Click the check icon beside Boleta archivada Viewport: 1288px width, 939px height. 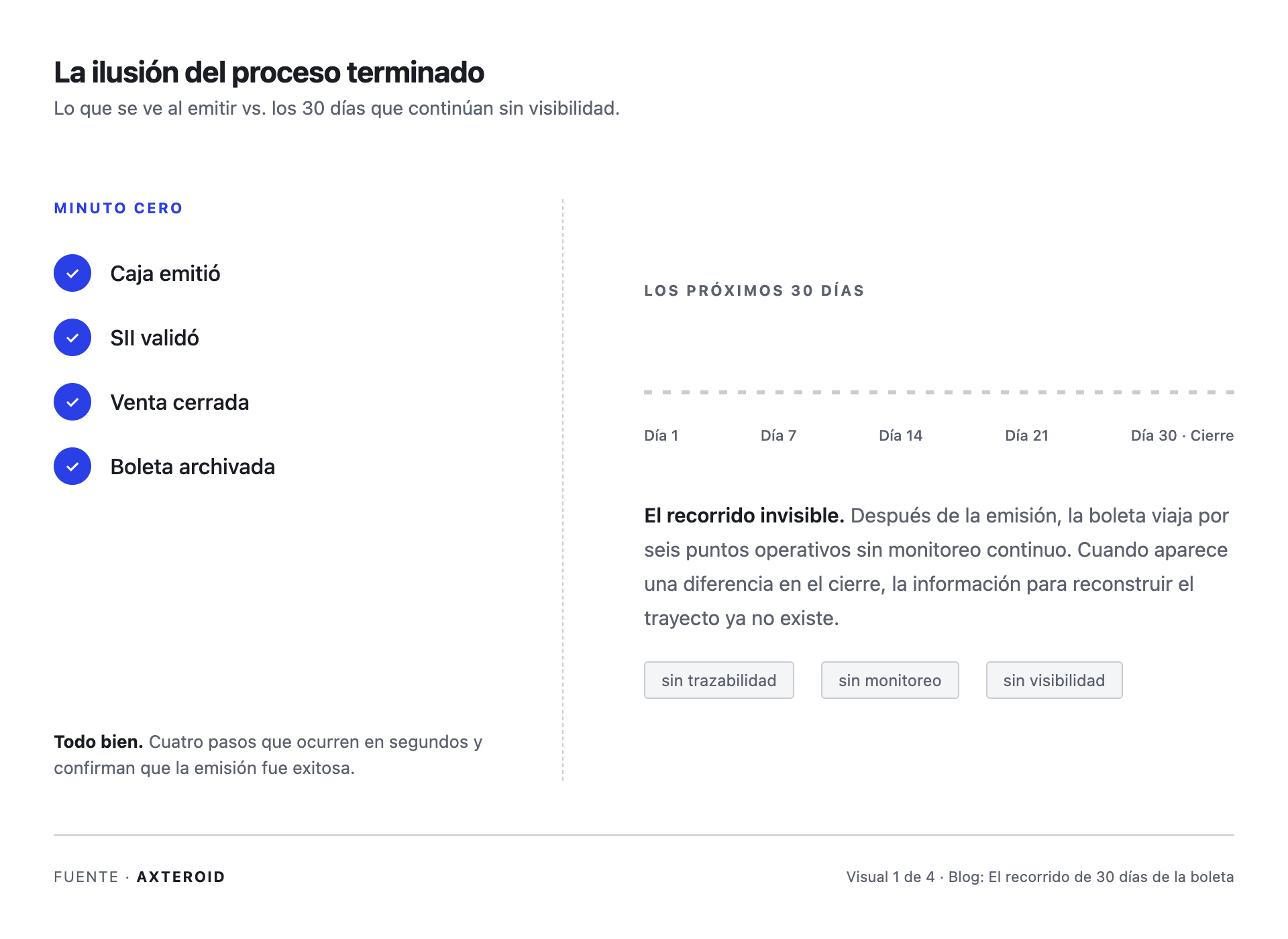[x=72, y=466]
